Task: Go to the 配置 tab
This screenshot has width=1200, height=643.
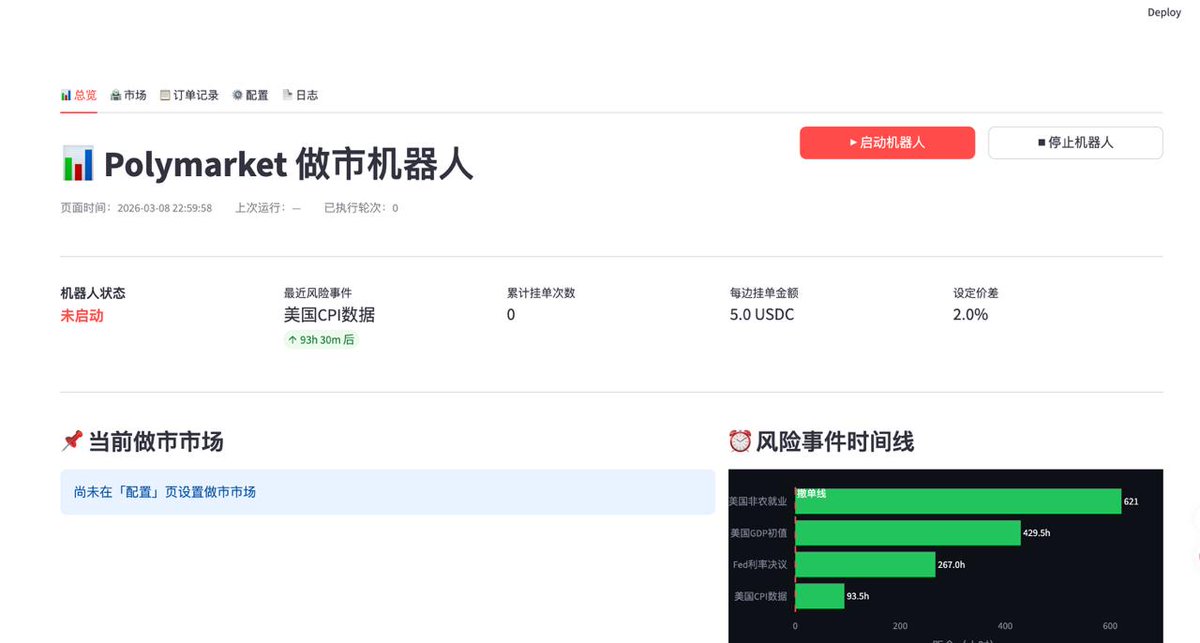Action: [250, 95]
